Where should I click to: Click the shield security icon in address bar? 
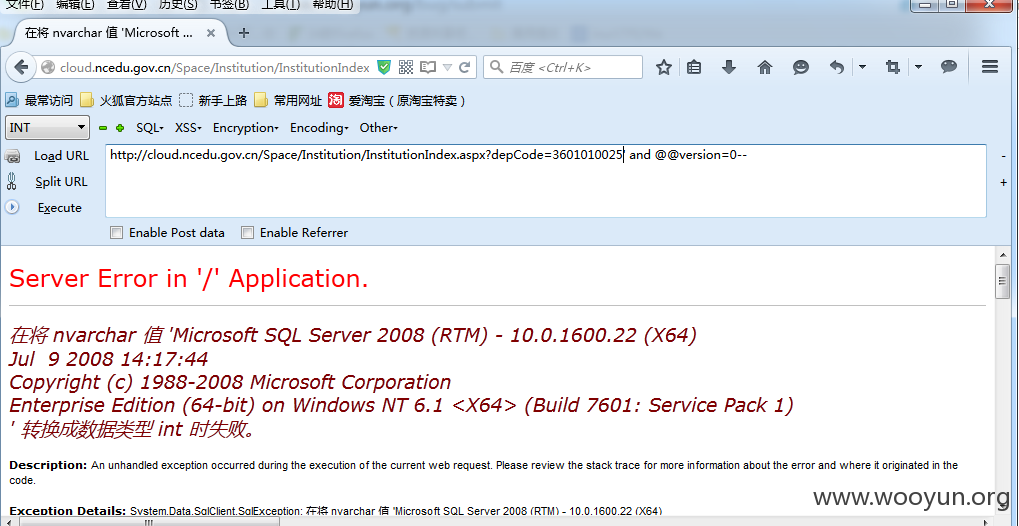(384, 67)
